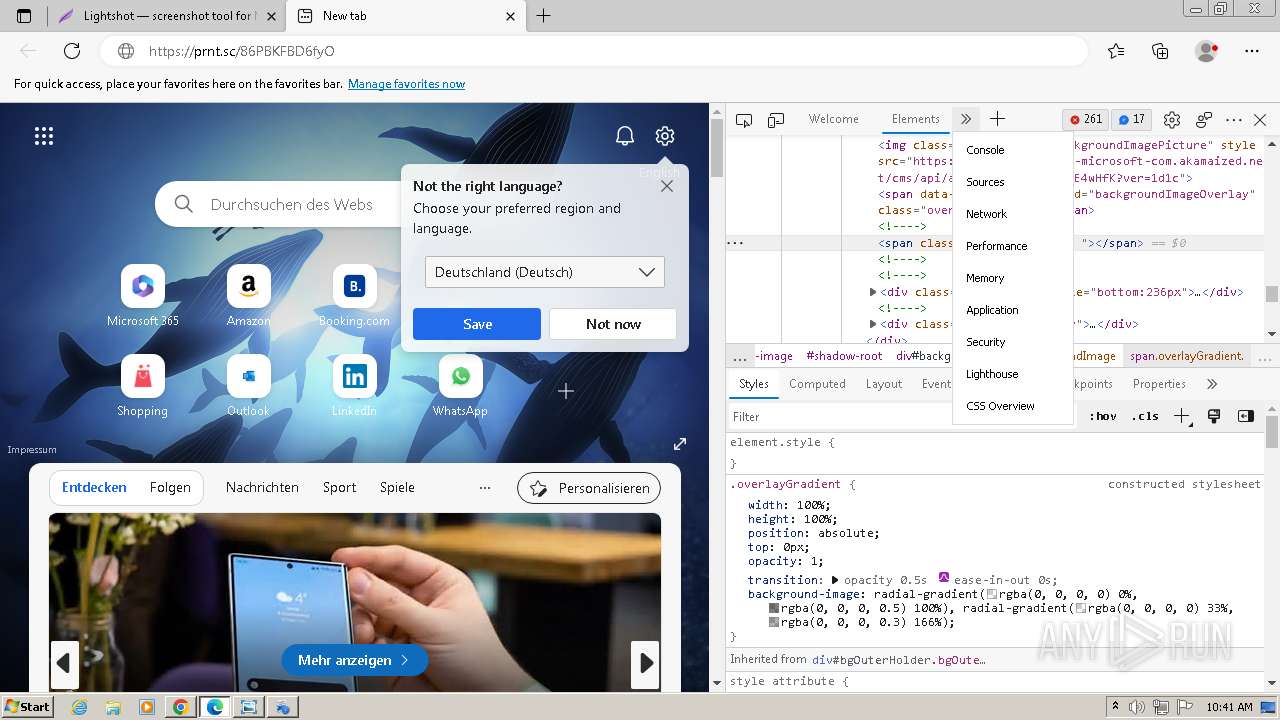This screenshot has height=720, width=1280.
Task: Select the inspect element picker icon
Action: 744,120
